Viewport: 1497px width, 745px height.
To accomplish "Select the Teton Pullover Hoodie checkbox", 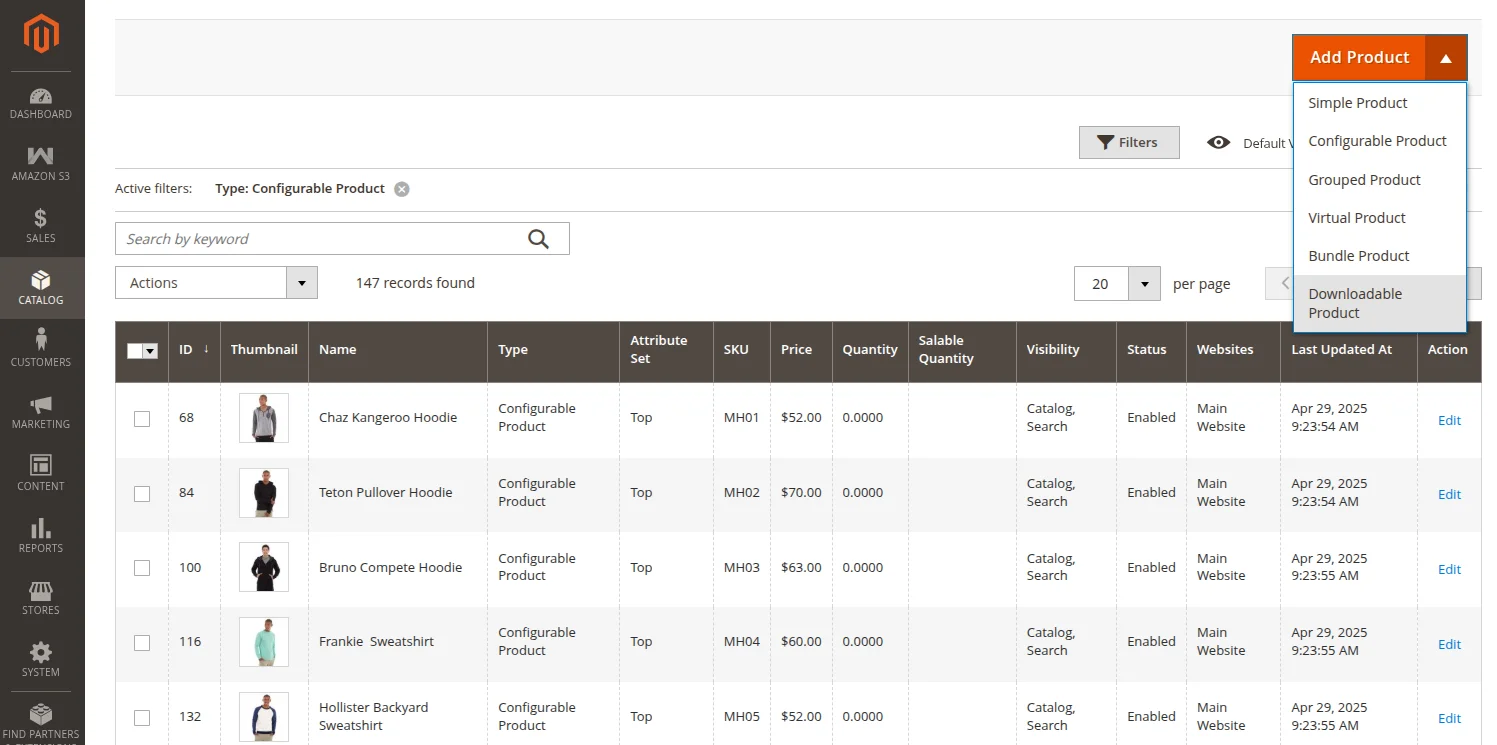I will tap(142, 494).
